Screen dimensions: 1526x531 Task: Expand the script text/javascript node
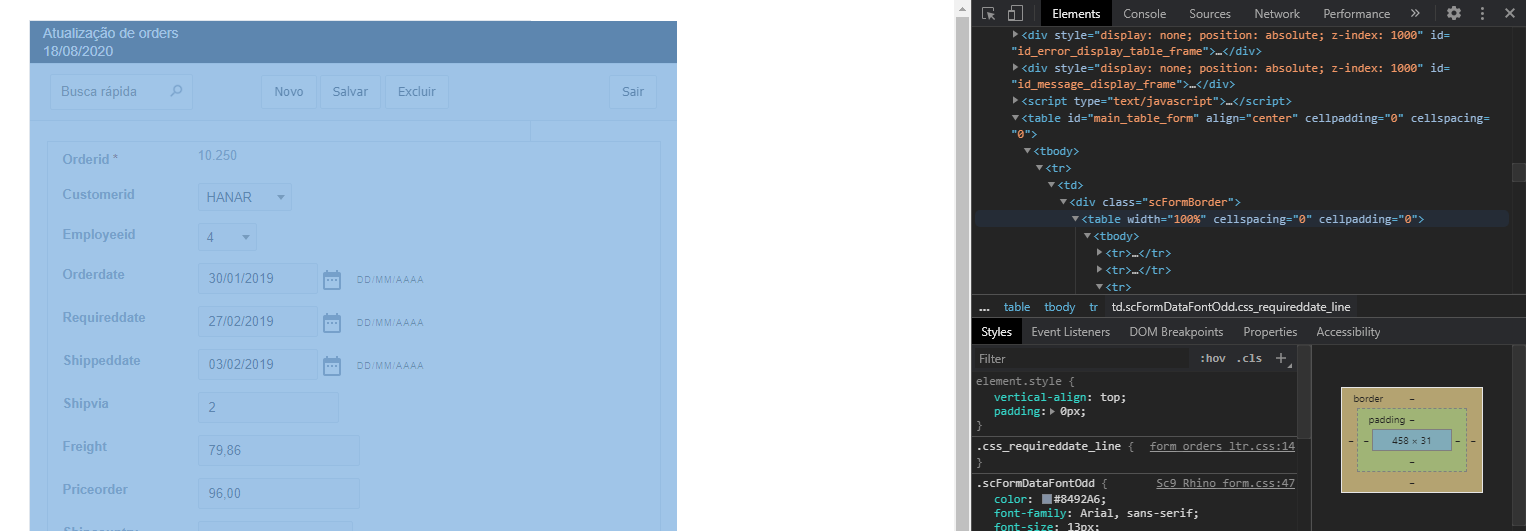point(1017,101)
